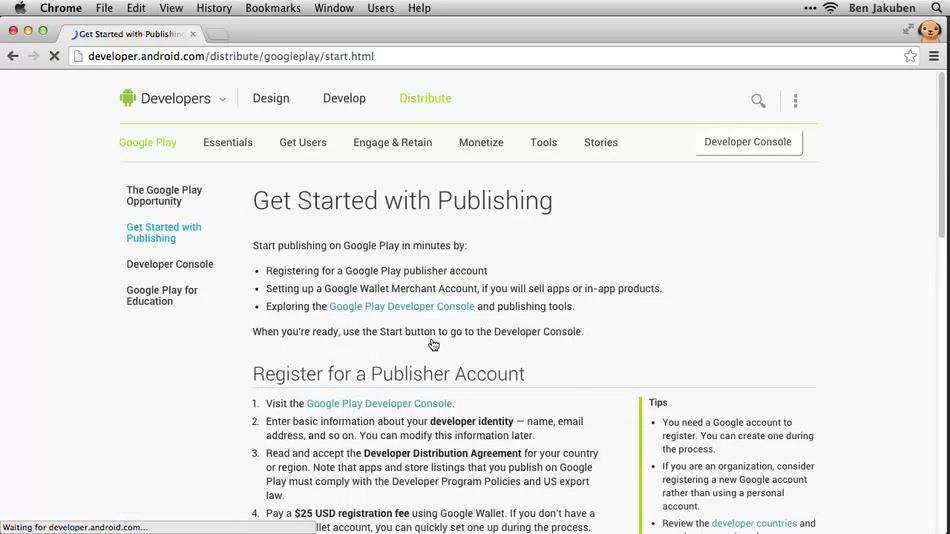Click the Get Started with Publishing heading
Image resolution: width=950 pixels, height=534 pixels.
402,201
